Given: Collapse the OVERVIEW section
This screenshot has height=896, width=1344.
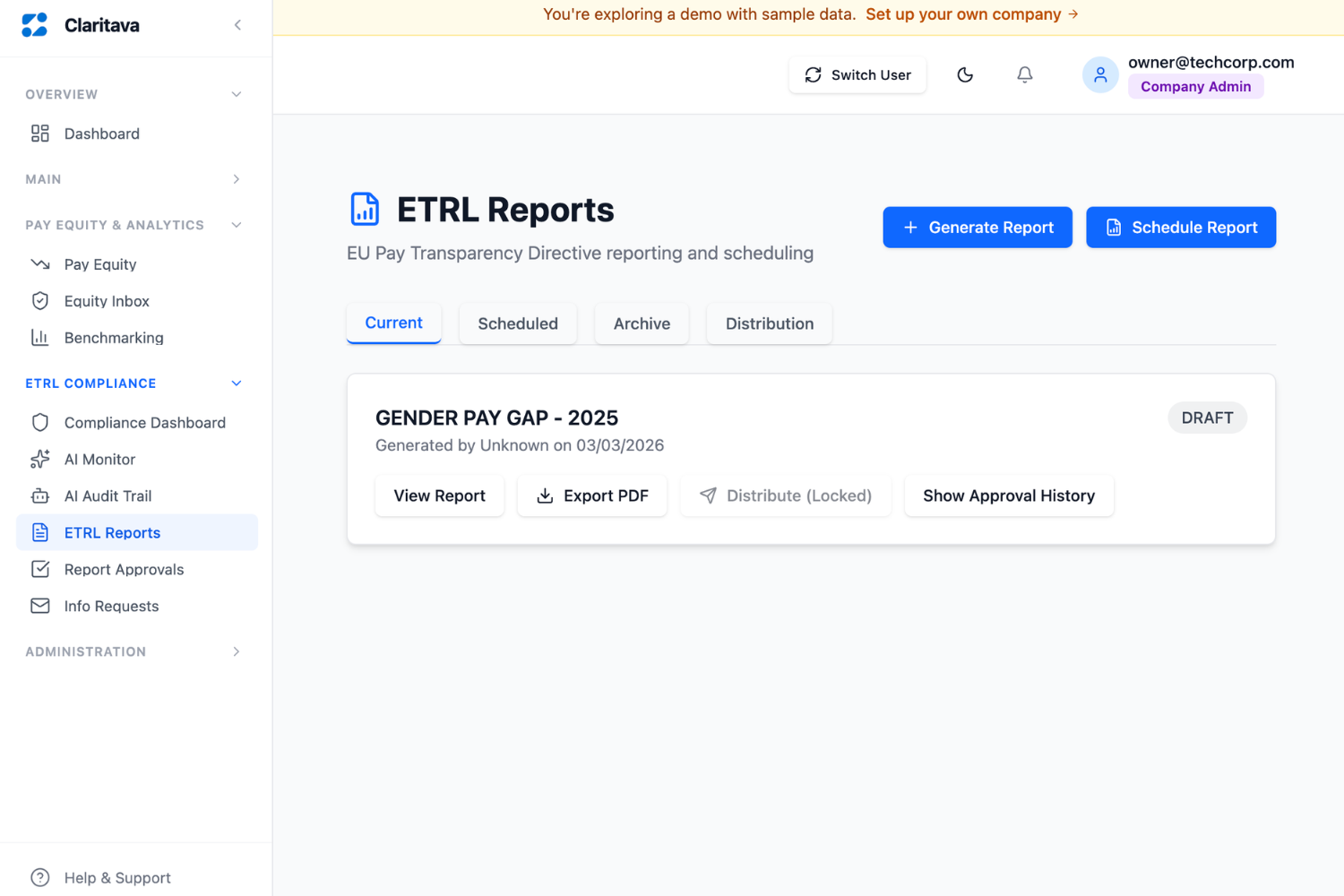Looking at the screenshot, I should [x=237, y=94].
